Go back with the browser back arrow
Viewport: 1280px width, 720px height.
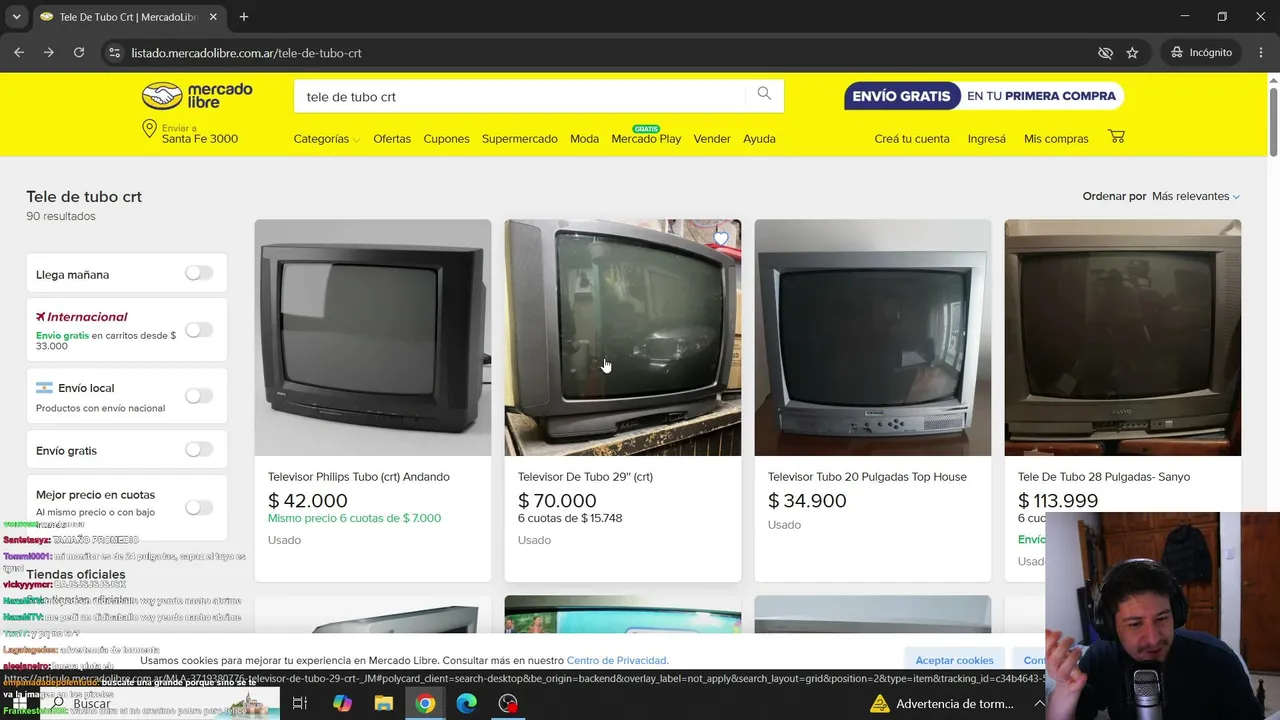19,53
